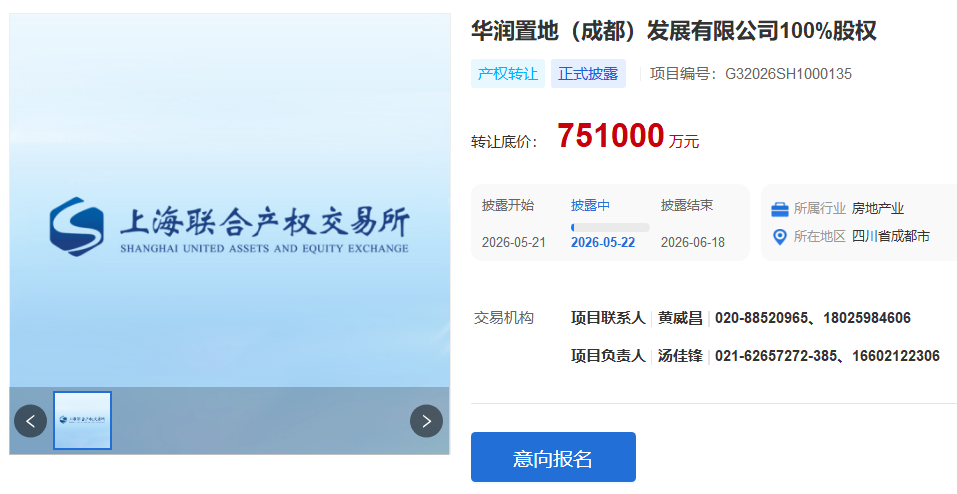Click the 披露结束 date 2026-06-18
The width and height of the screenshot is (957, 494).
692,242
